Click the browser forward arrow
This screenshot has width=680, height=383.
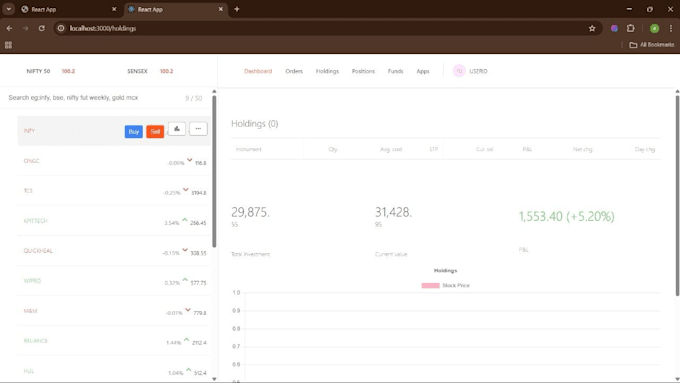click(26, 28)
